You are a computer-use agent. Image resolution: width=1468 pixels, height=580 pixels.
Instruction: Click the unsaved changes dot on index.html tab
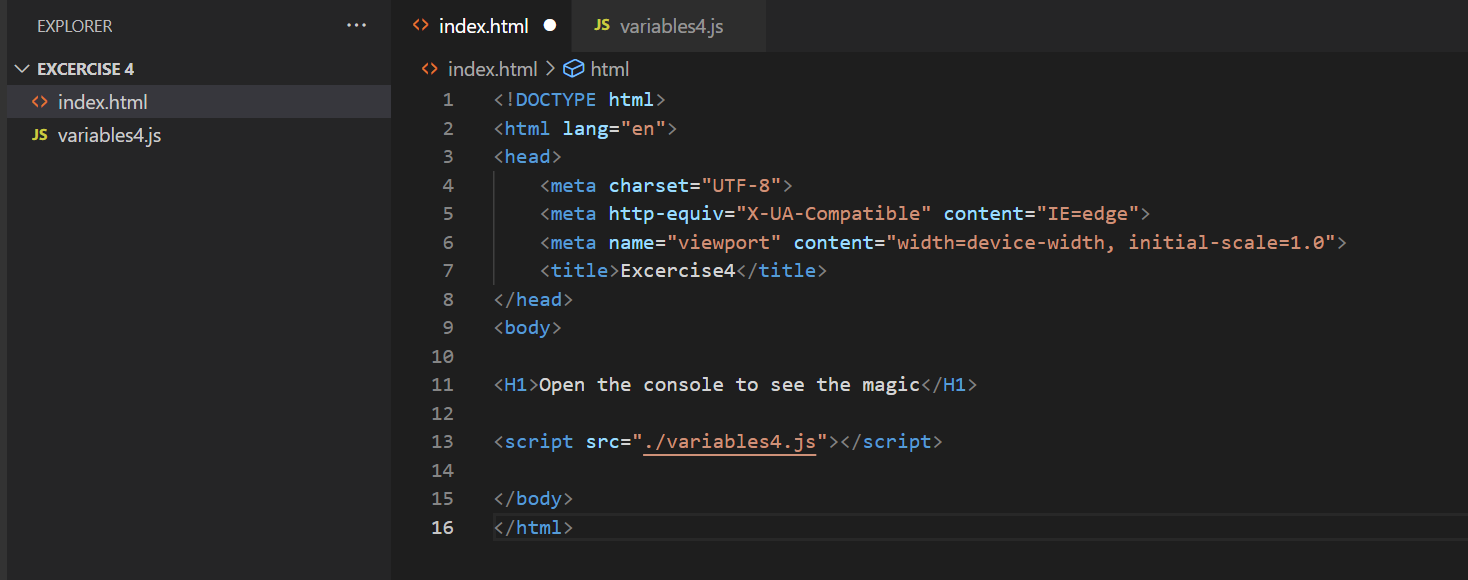[549, 25]
